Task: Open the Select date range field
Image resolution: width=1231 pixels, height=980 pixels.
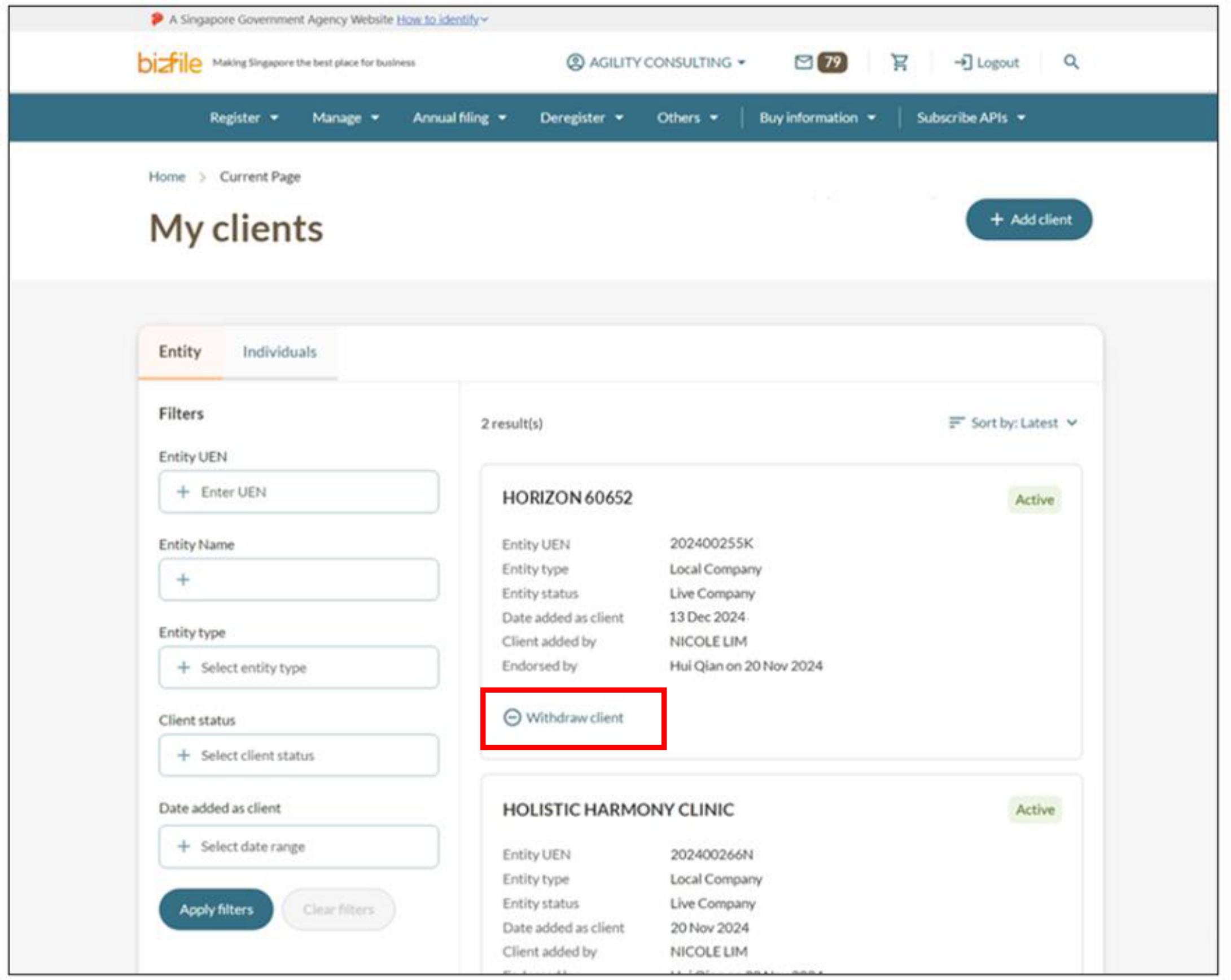Action: [299, 846]
